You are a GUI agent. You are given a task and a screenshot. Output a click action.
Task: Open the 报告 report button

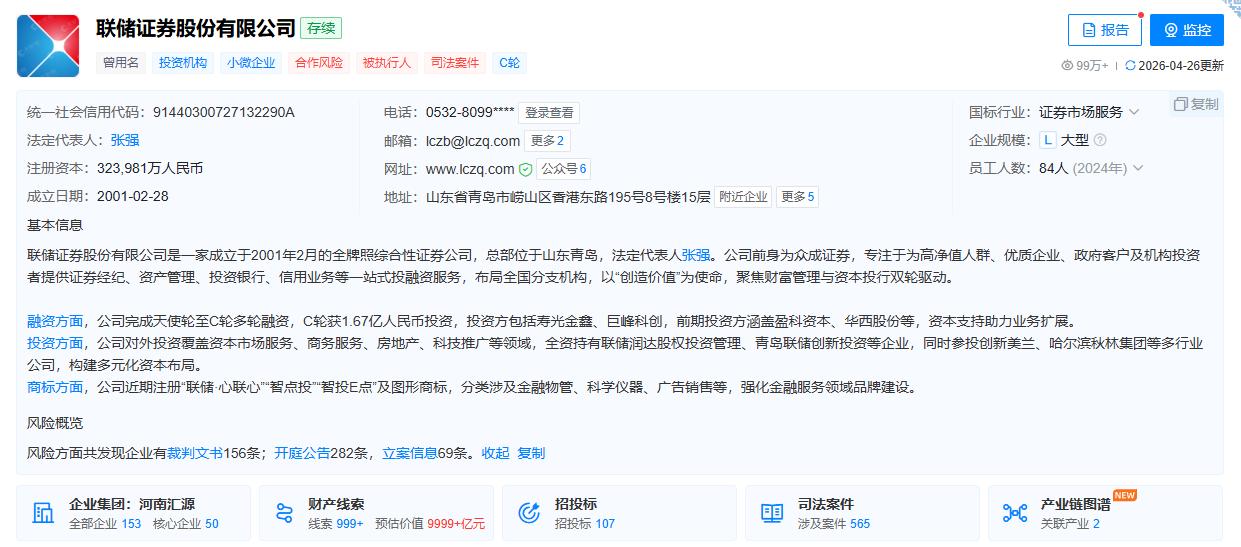pyautogui.click(x=1104, y=30)
